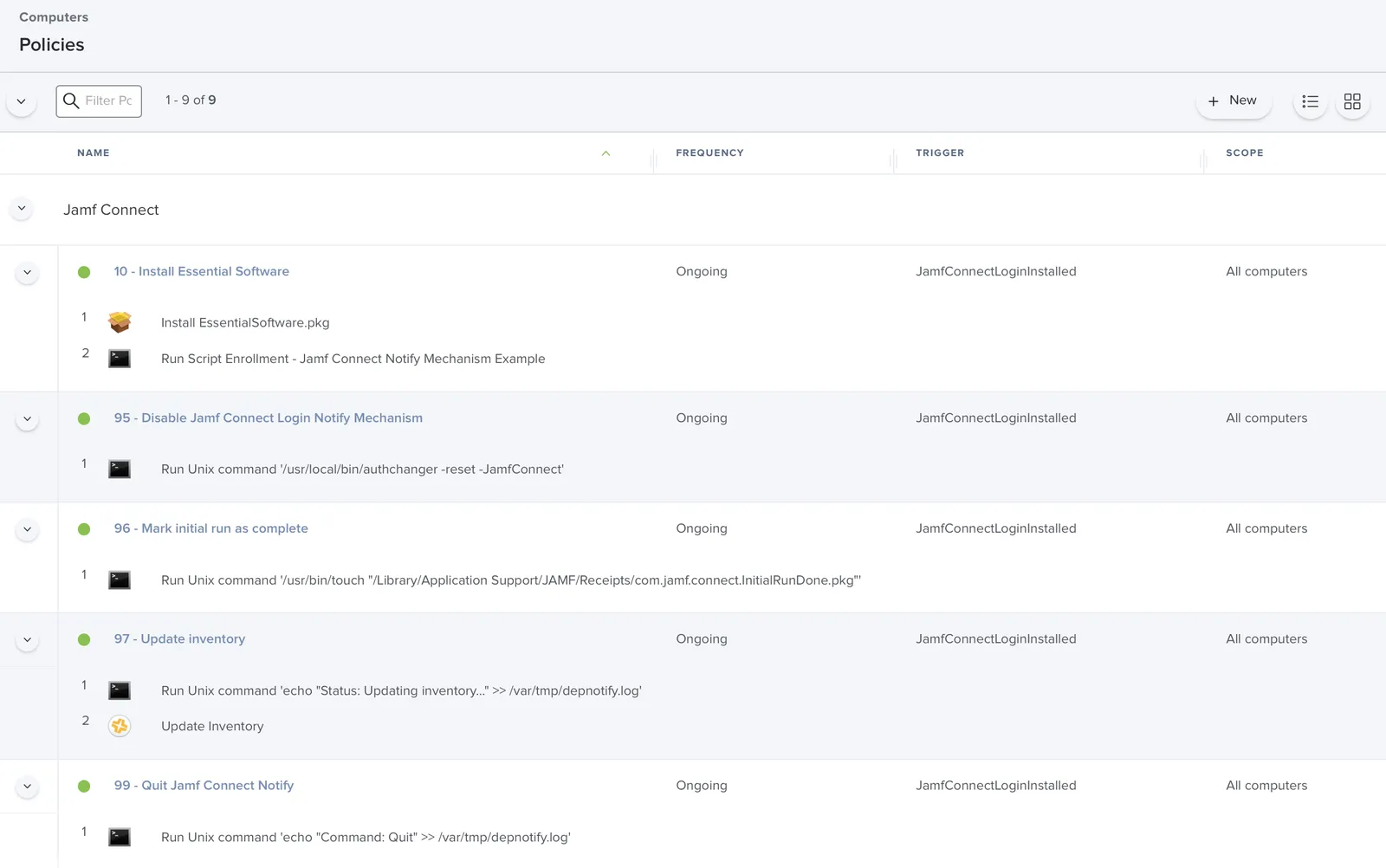This screenshot has height=868, width=1386.
Task: Click the terminal icon in Quit Jamf Connect policy
Action: click(120, 837)
